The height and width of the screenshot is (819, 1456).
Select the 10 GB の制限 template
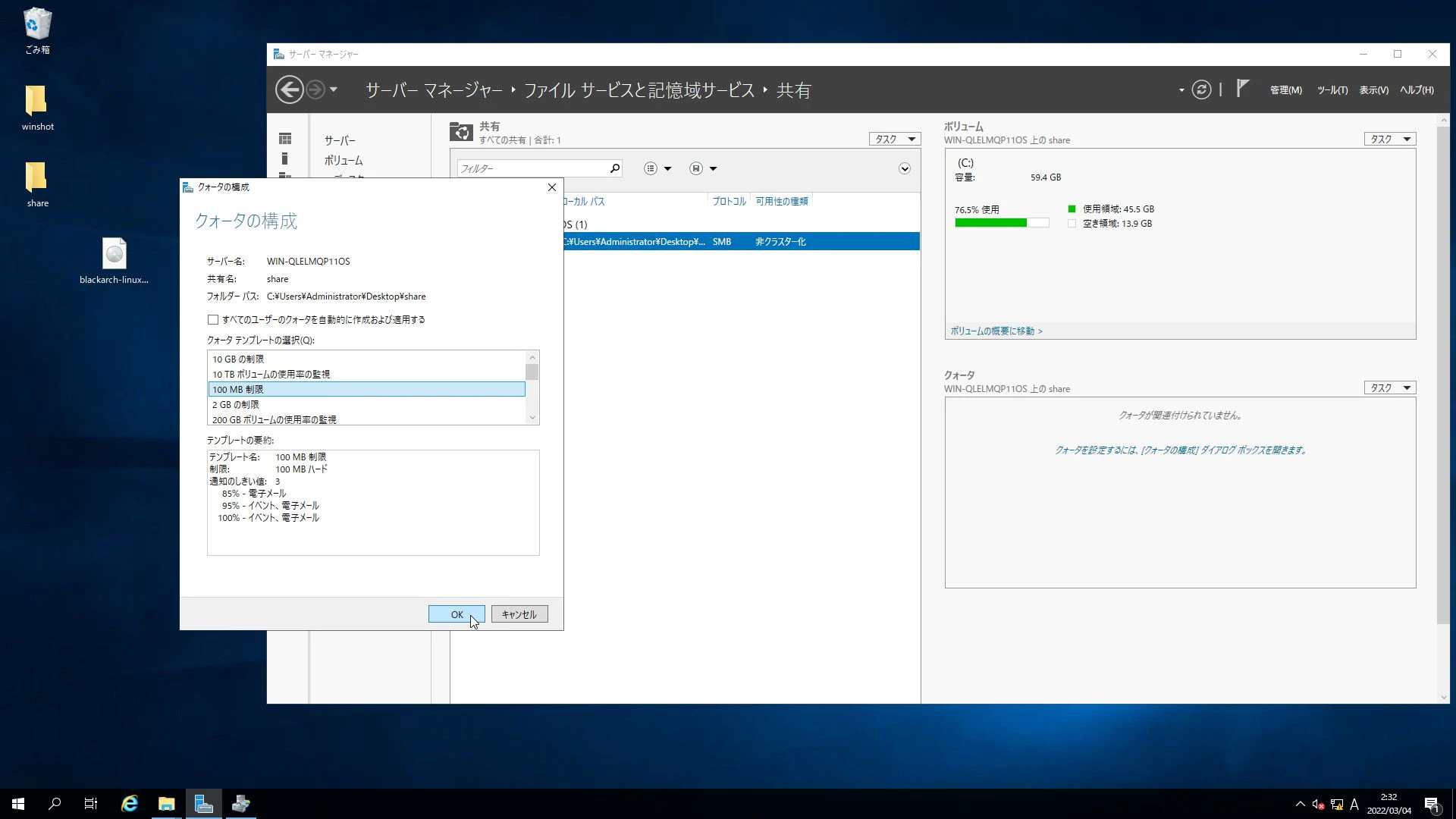click(366, 359)
